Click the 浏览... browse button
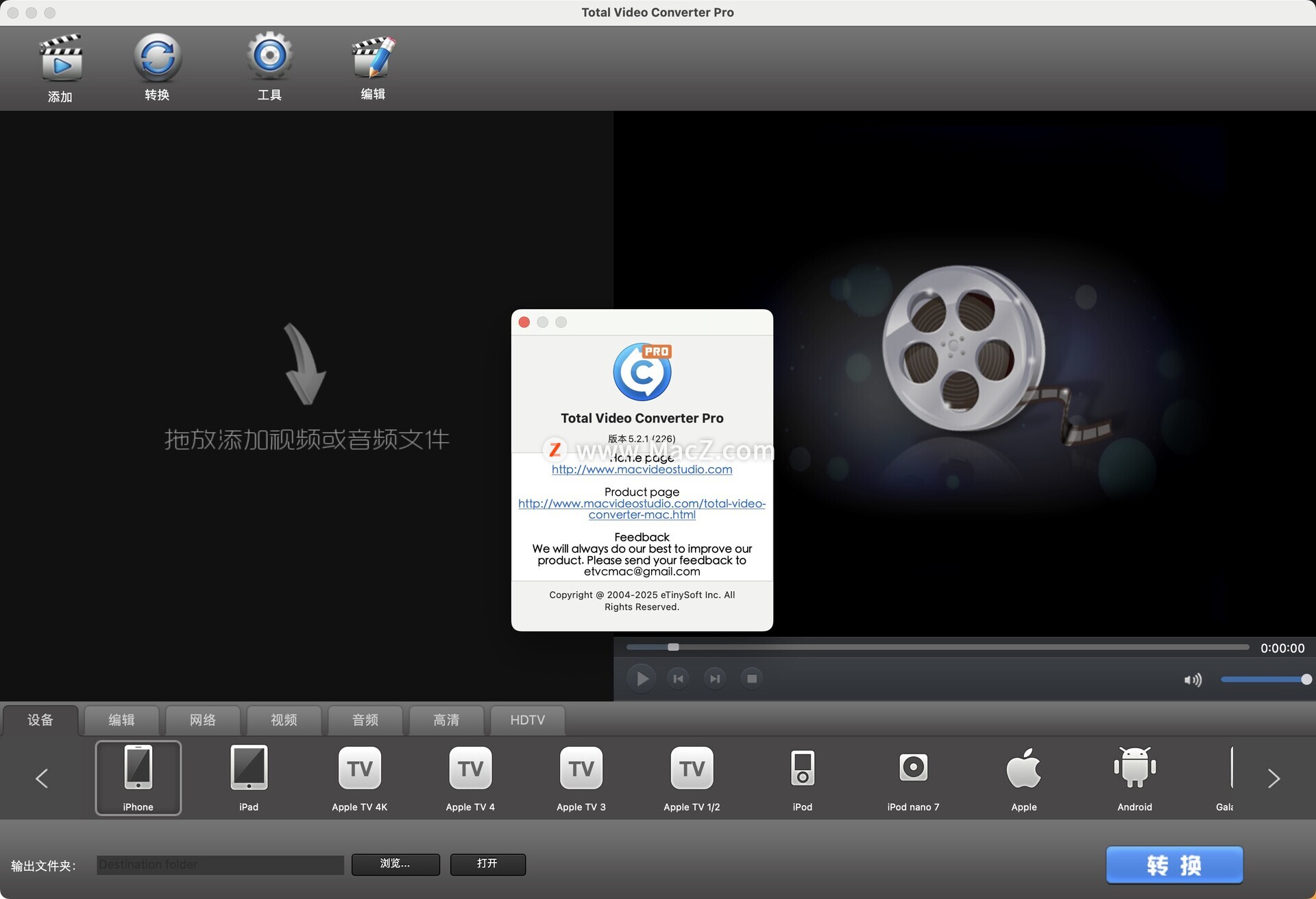The width and height of the screenshot is (1316, 899). pos(395,864)
